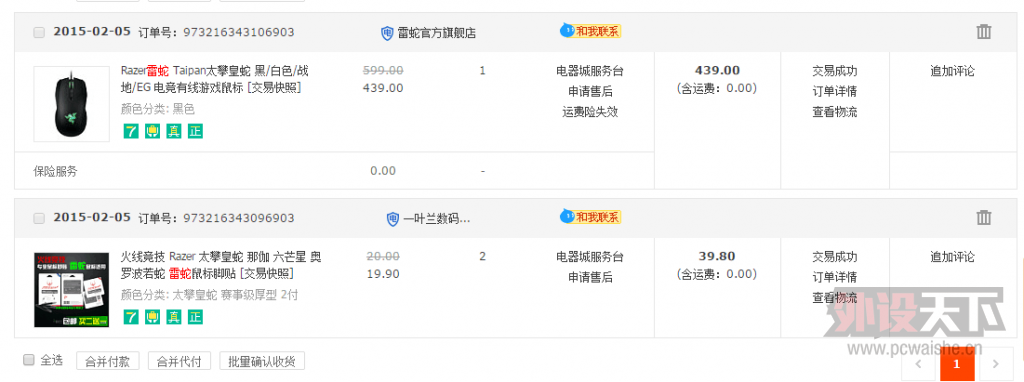
Task: Click the green 7-day return badge under Razer mouse
Action: [131, 131]
